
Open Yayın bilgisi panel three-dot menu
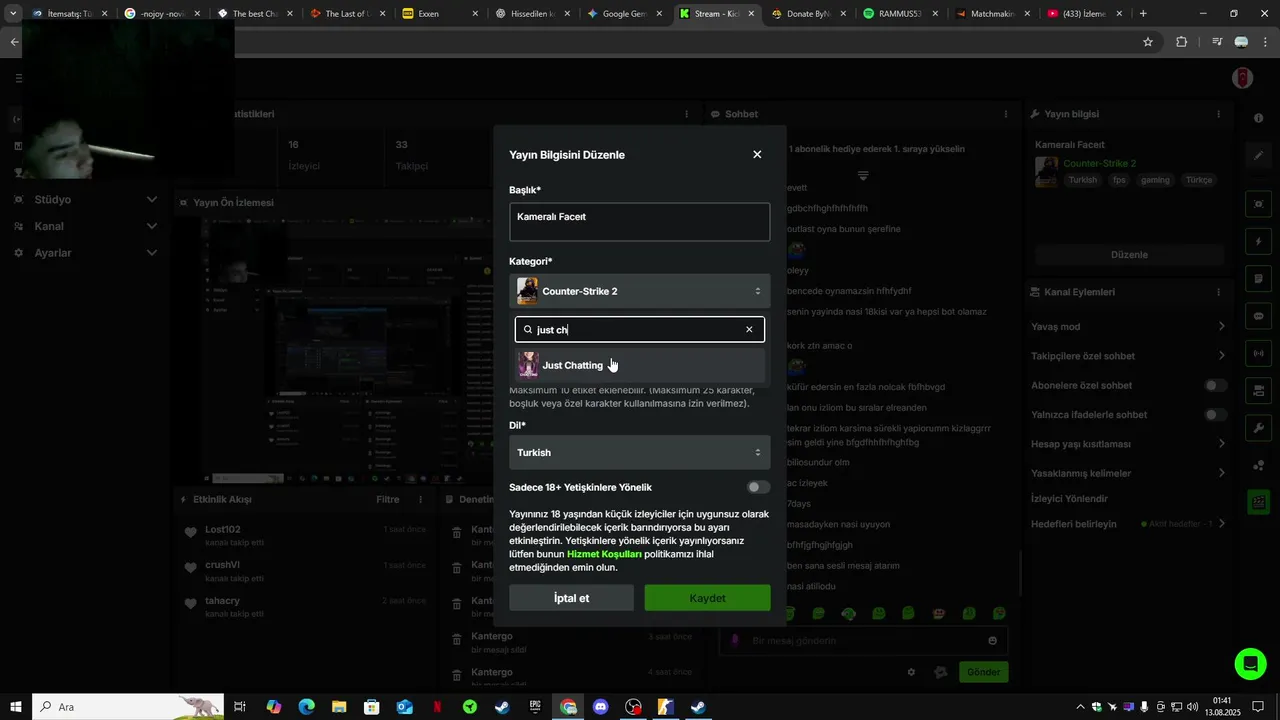coord(1218,114)
